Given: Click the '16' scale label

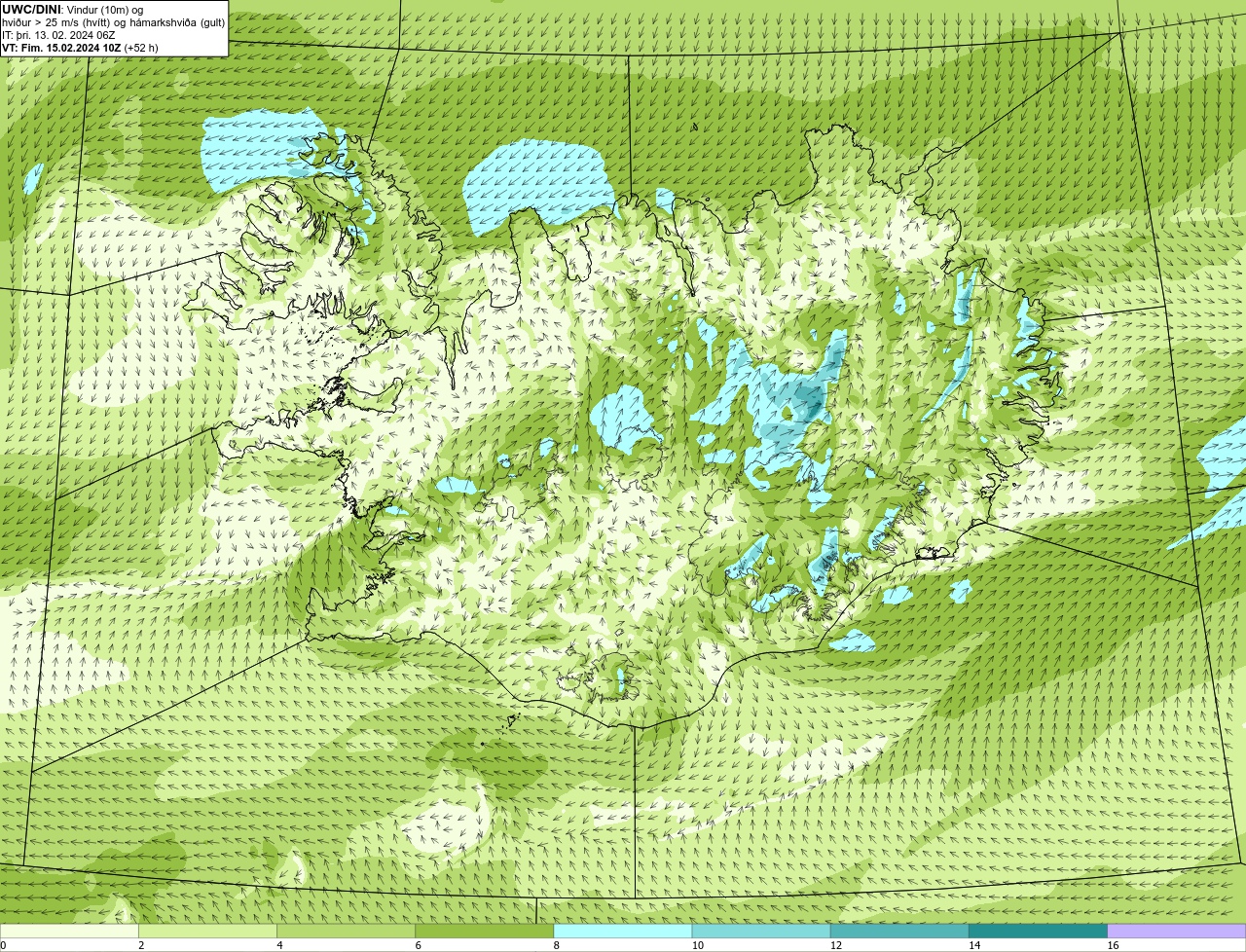Looking at the screenshot, I should click(x=1113, y=945).
